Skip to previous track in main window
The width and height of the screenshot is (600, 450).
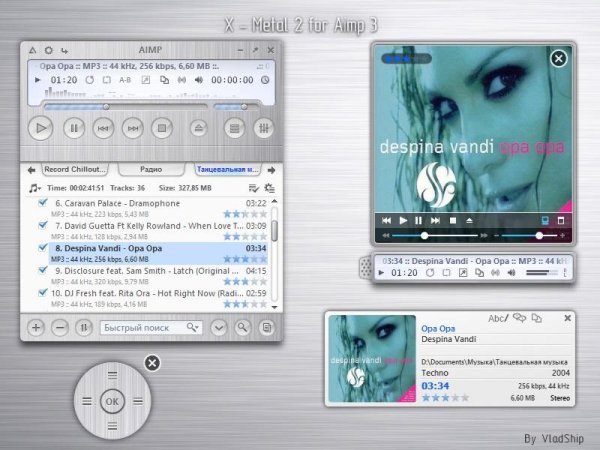[x=103, y=128]
